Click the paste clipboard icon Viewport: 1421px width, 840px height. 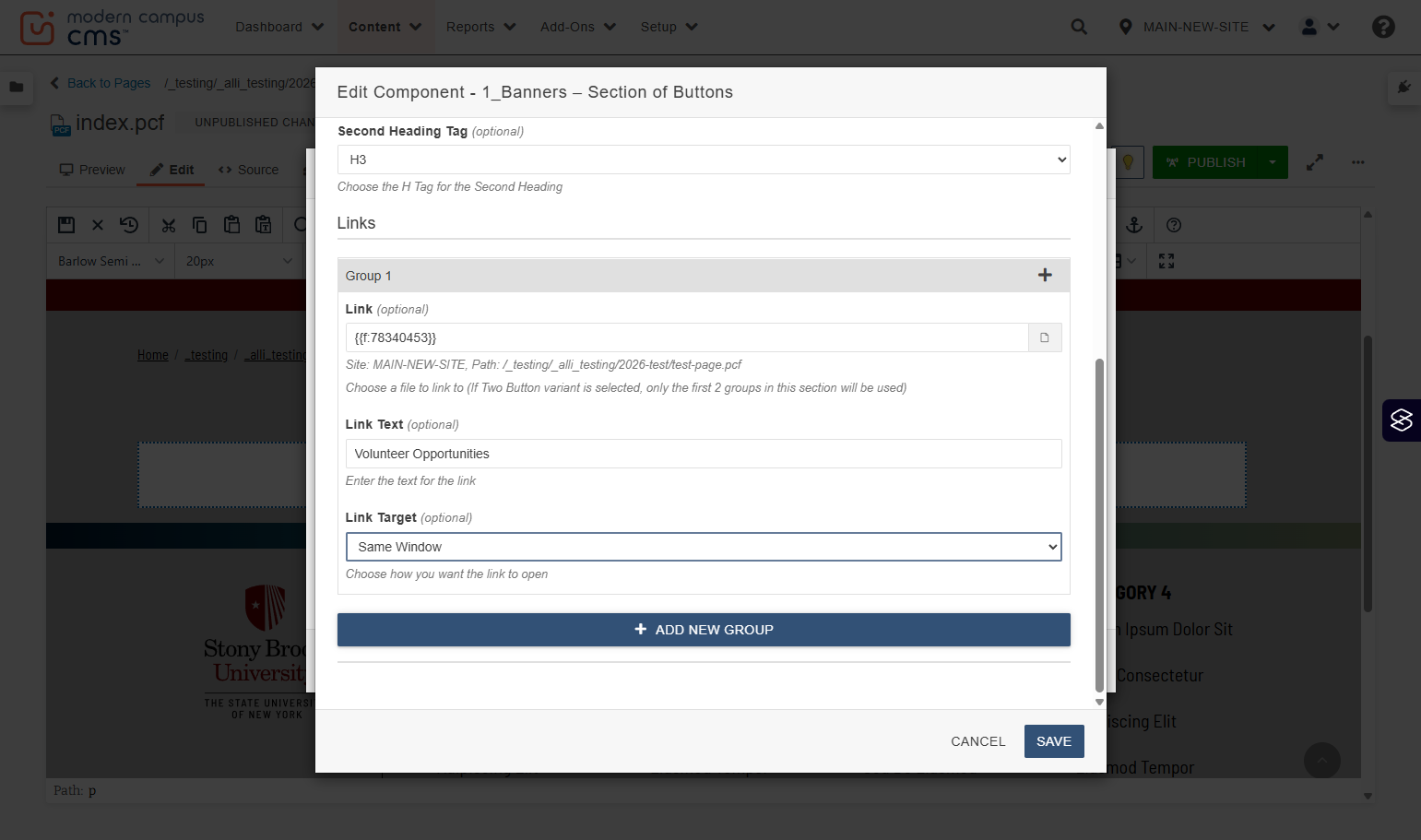[231, 225]
